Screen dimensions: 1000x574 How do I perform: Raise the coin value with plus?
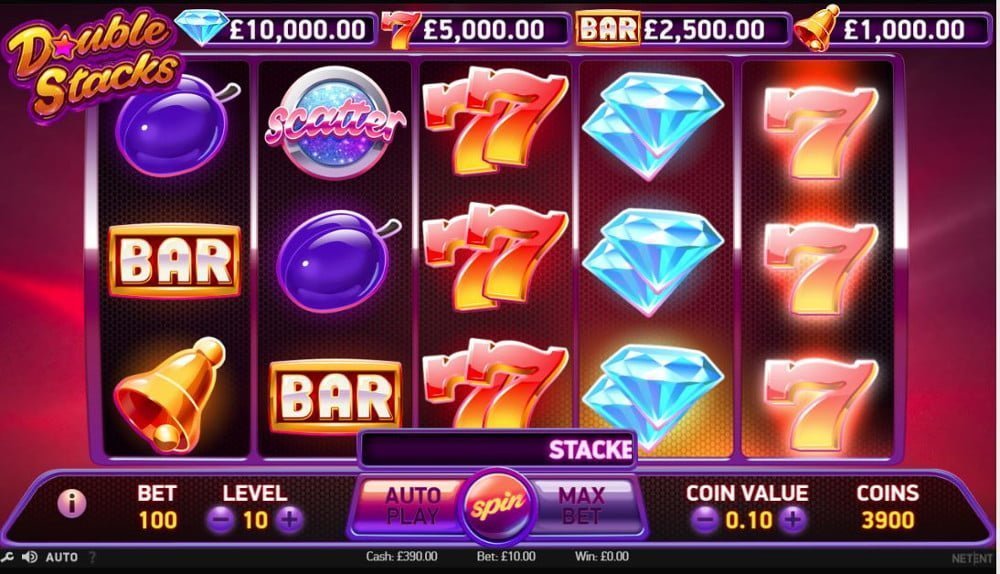pos(793,520)
